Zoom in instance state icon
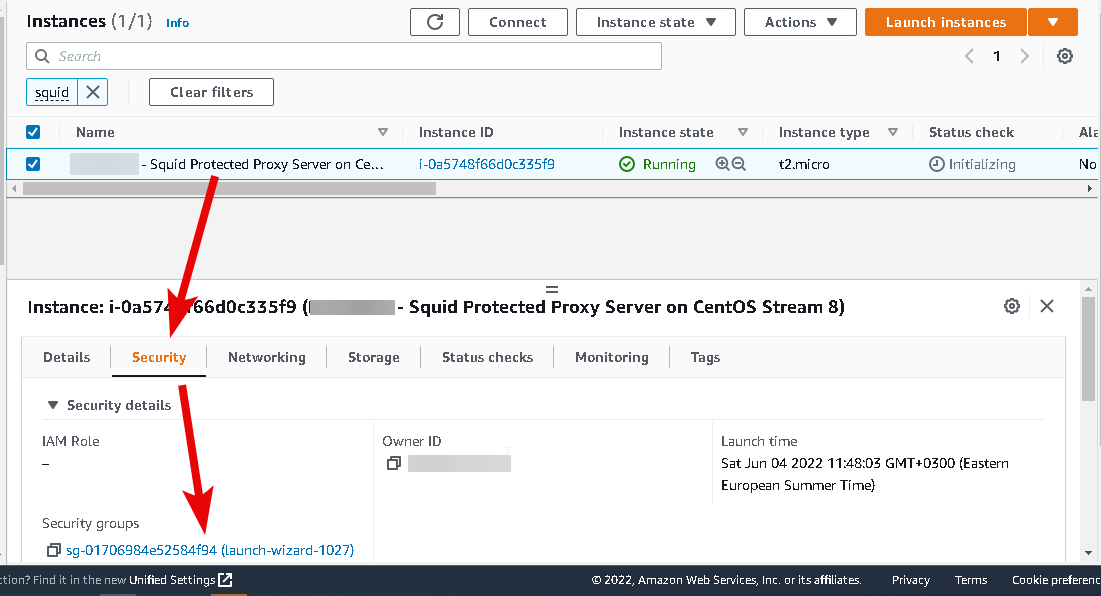 click(722, 164)
